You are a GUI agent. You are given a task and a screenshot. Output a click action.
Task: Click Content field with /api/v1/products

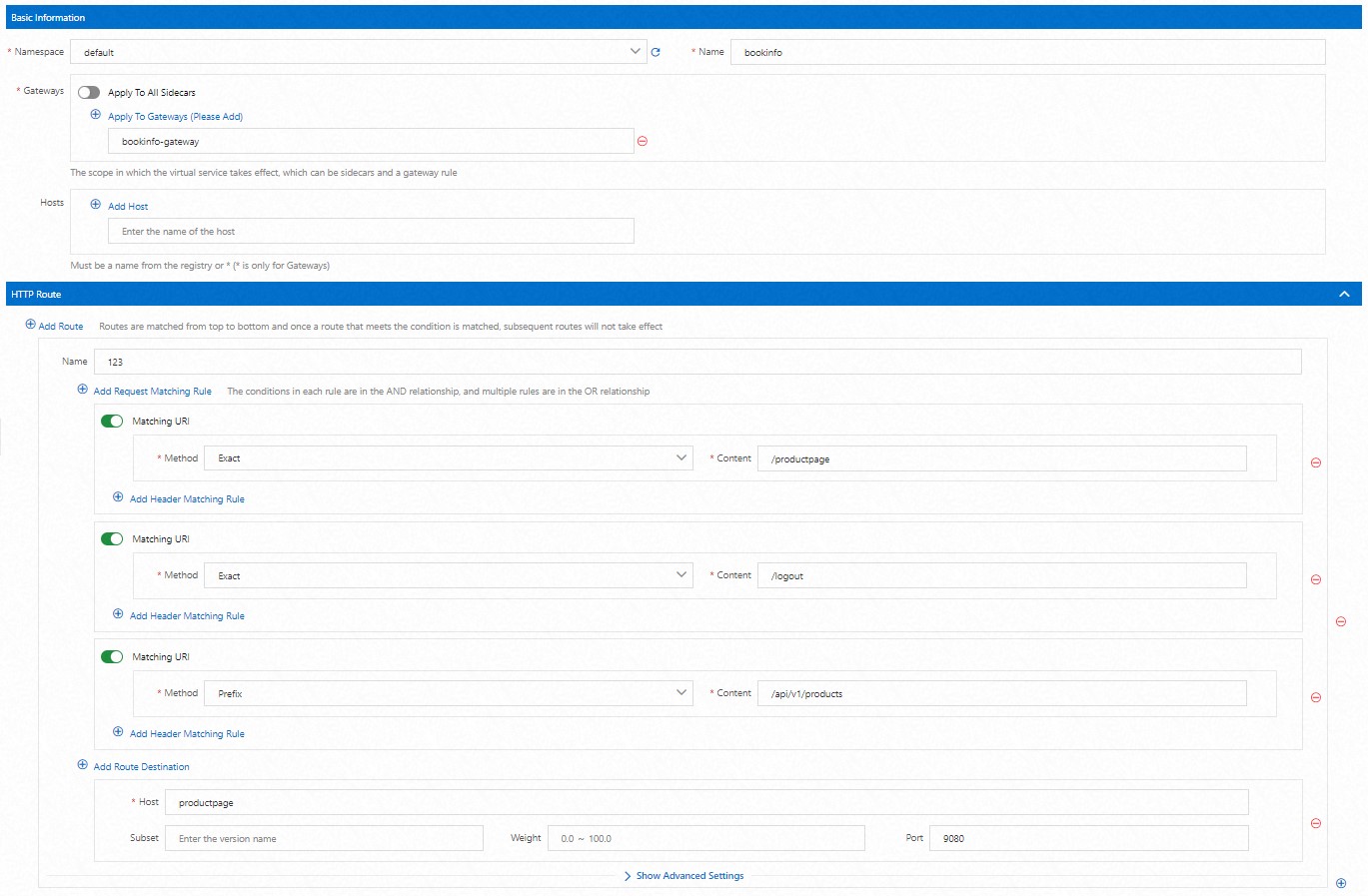click(1002, 693)
